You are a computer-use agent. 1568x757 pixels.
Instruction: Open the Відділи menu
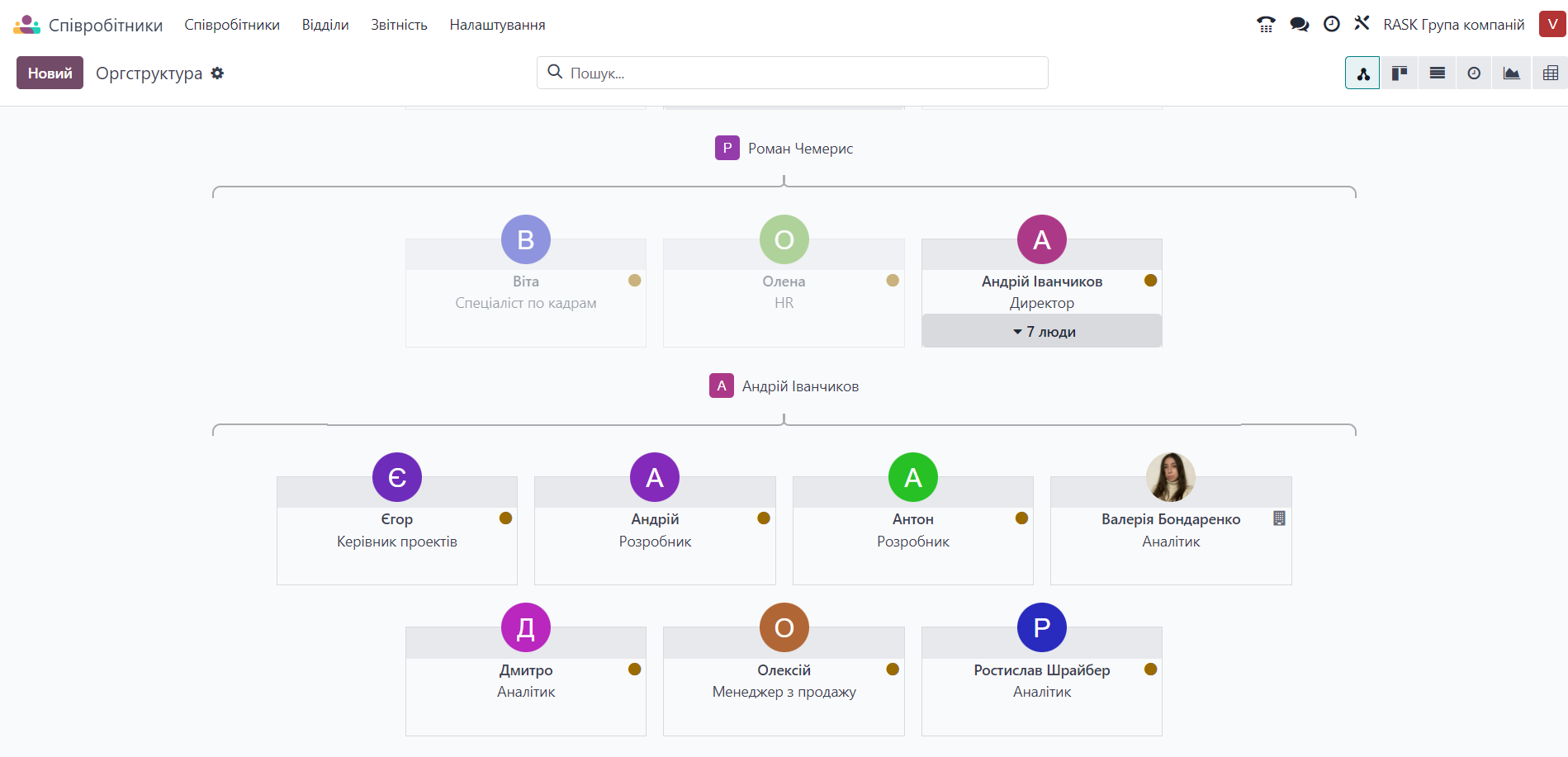pos(325,25)
